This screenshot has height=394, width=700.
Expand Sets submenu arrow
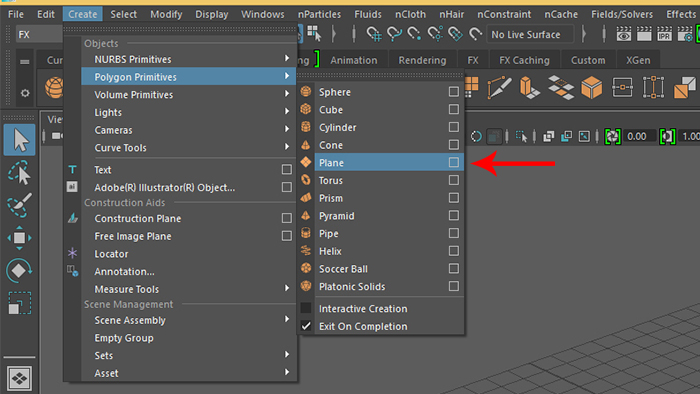coord(287,354)
